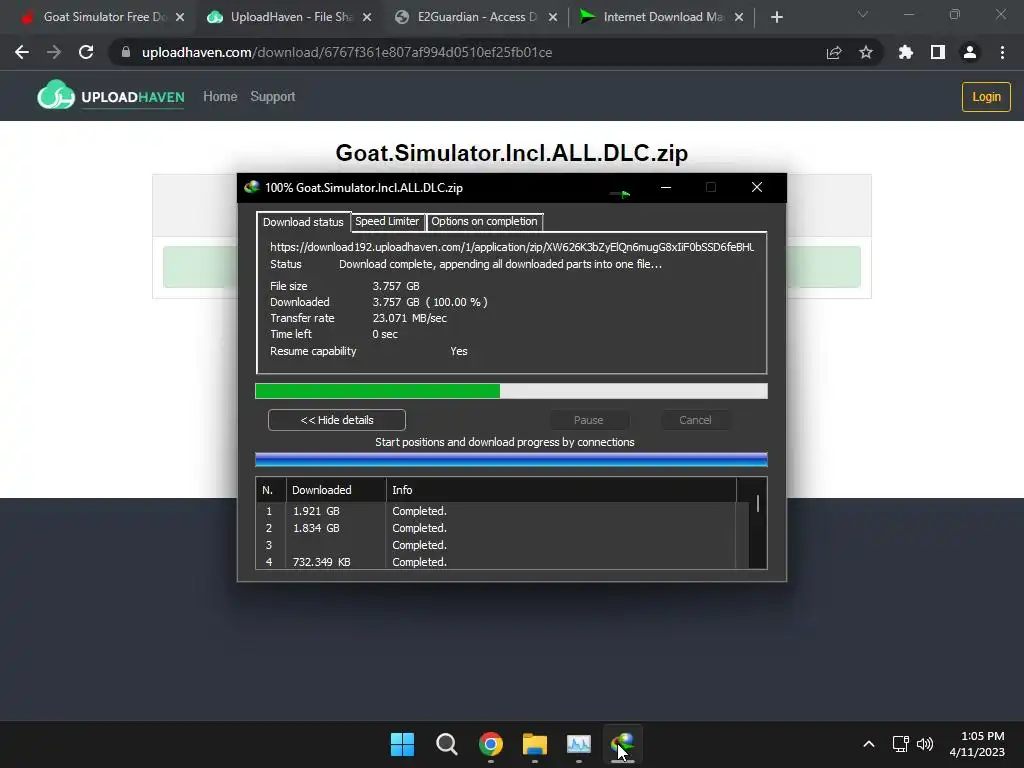The height and width of the screenshot is (768, 1024).
Task: Click the blue connections progress bar
Action: pyautogui.click(x=511, y=460)
